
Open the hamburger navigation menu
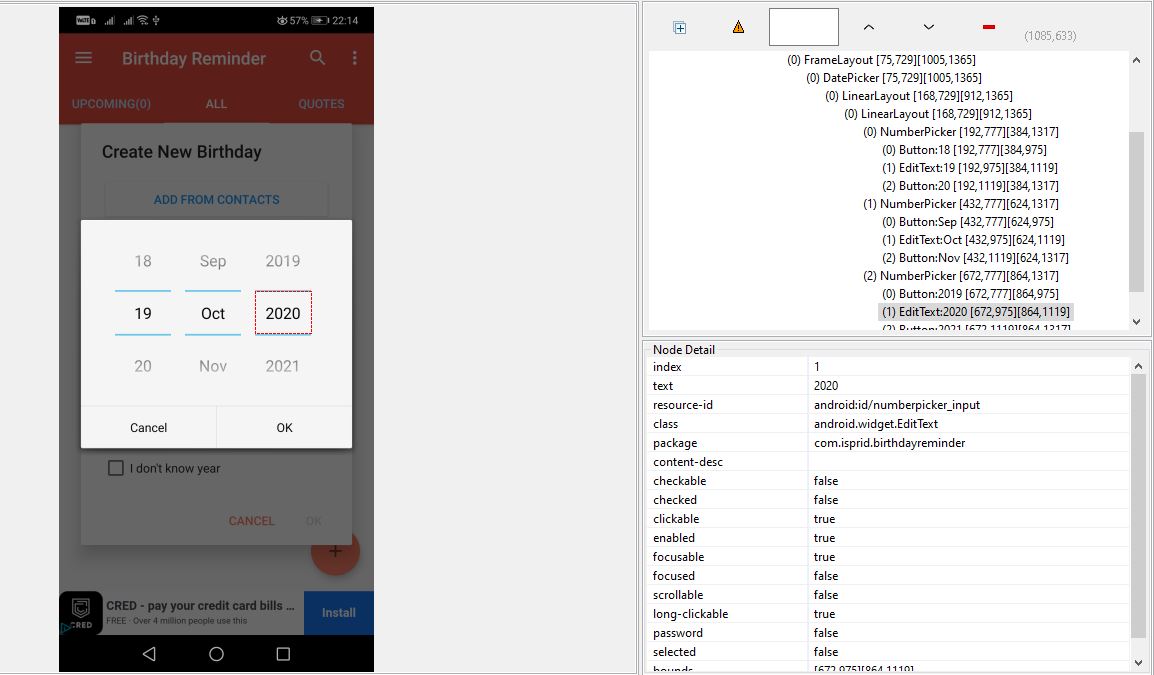point(84,58)
